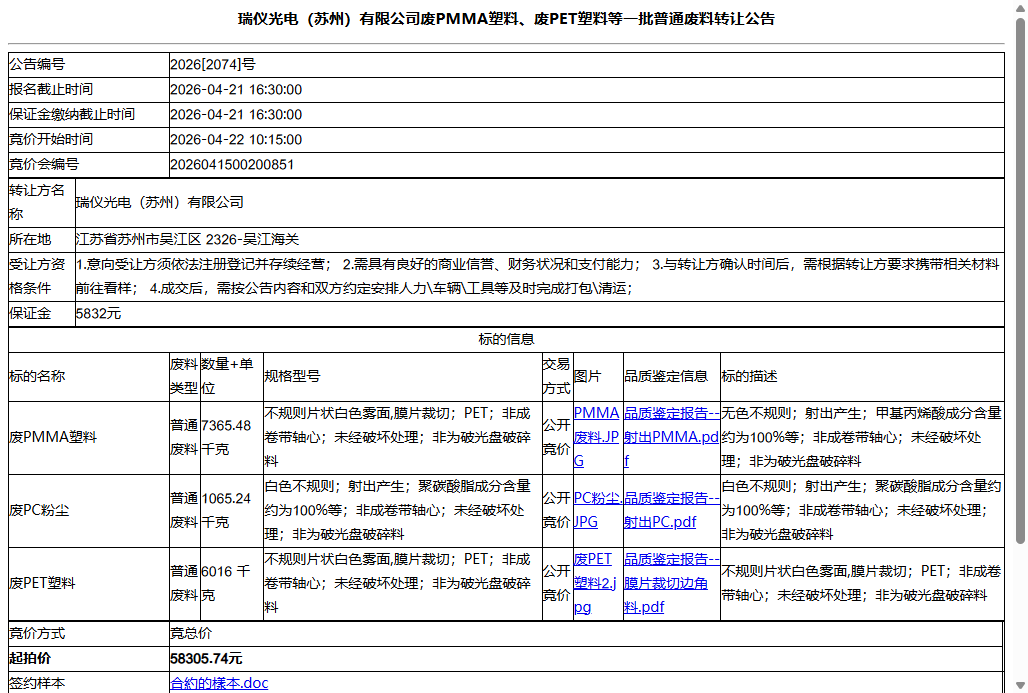Click the 起拍价 label
Image resolution: width=1028 pixels, height=693 pixels.
(x=30, y=658)
